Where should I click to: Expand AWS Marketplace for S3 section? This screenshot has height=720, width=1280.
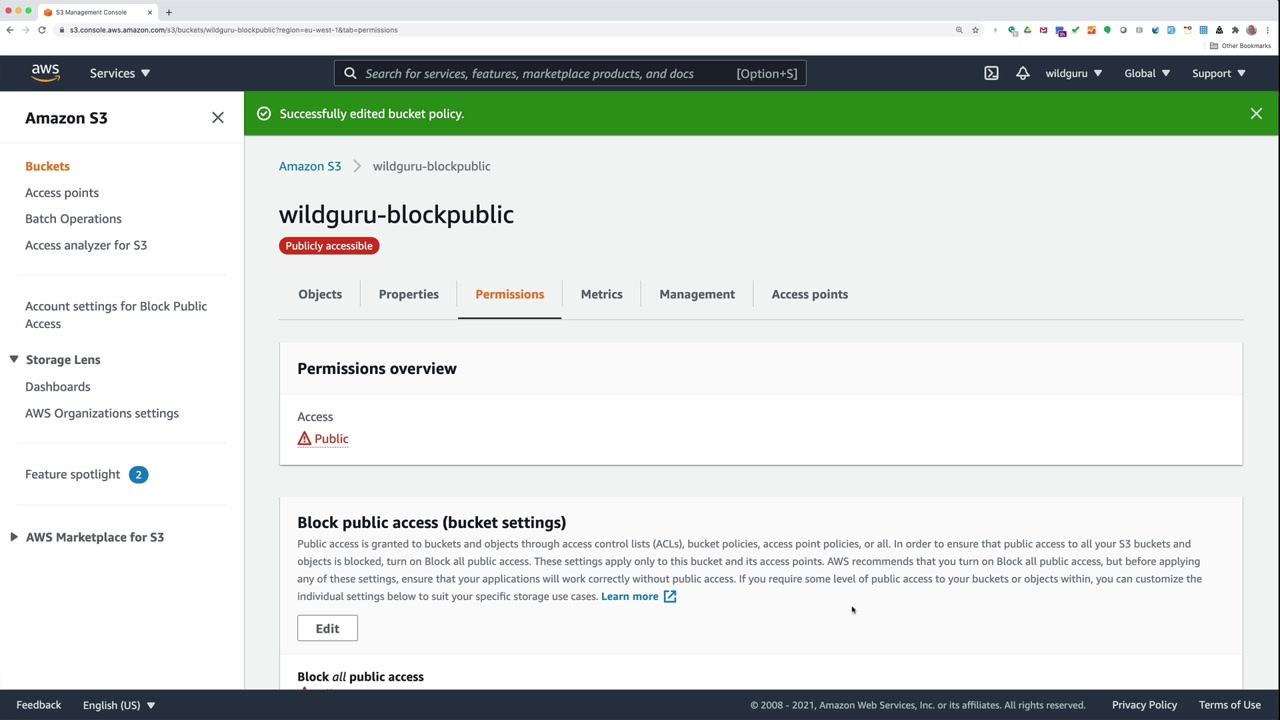click(14, 537)
